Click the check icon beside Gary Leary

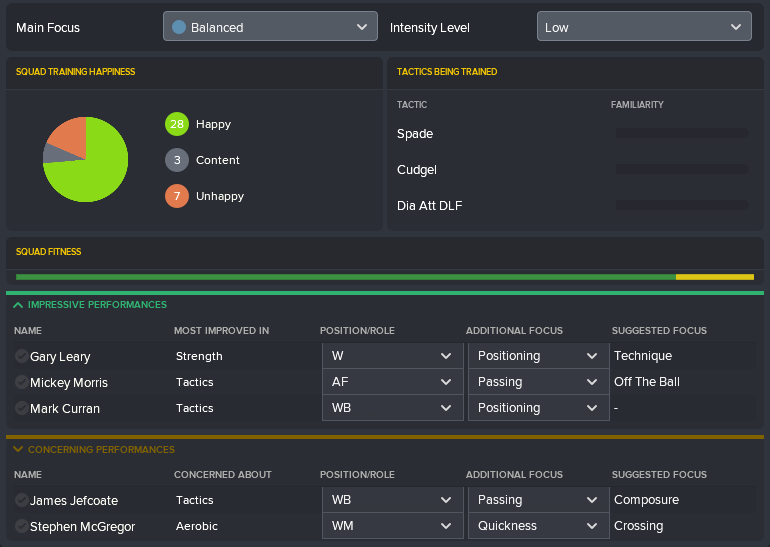coord(22,356)
